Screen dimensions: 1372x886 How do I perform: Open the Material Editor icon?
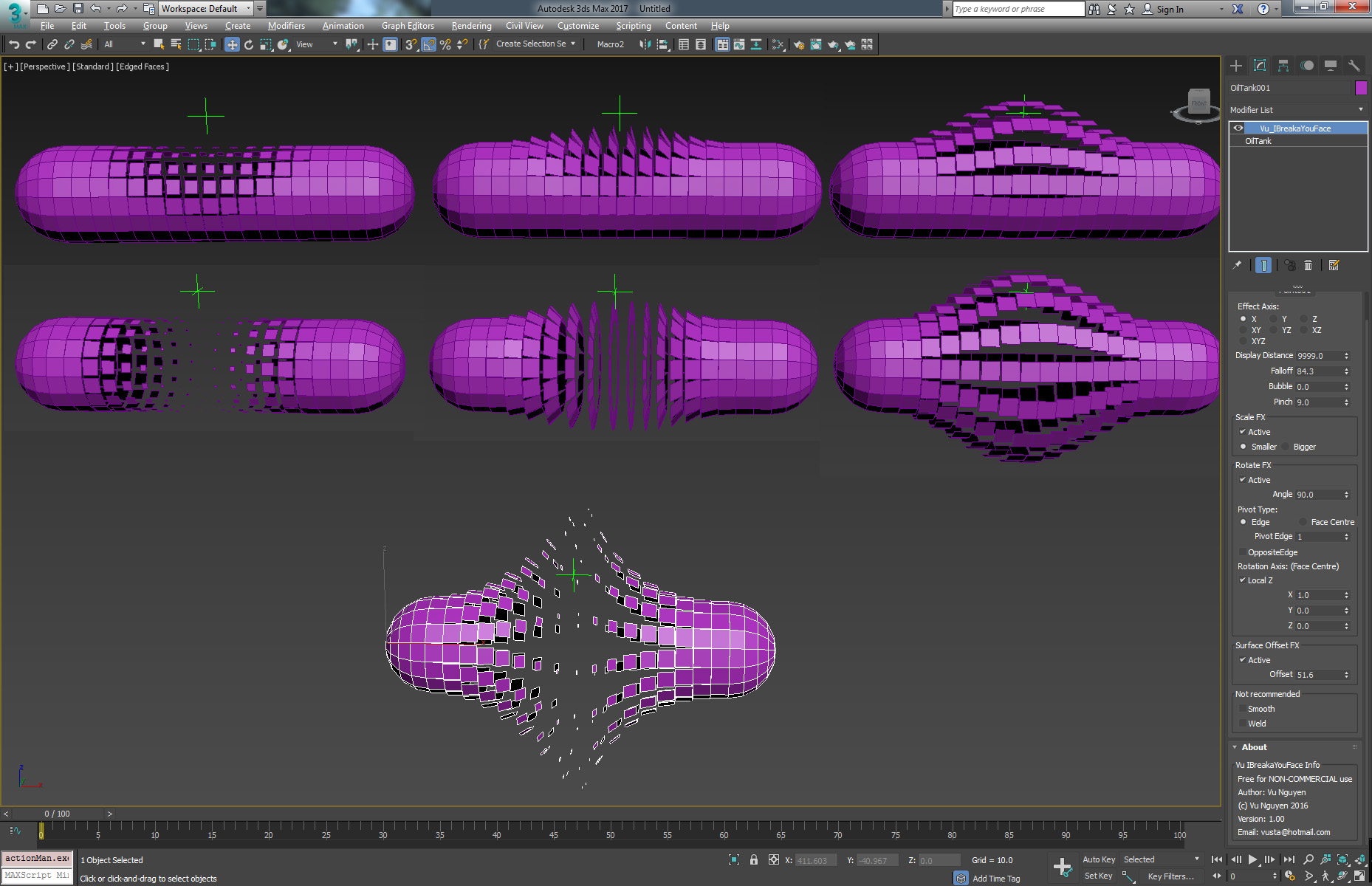[x=778, y=44]
